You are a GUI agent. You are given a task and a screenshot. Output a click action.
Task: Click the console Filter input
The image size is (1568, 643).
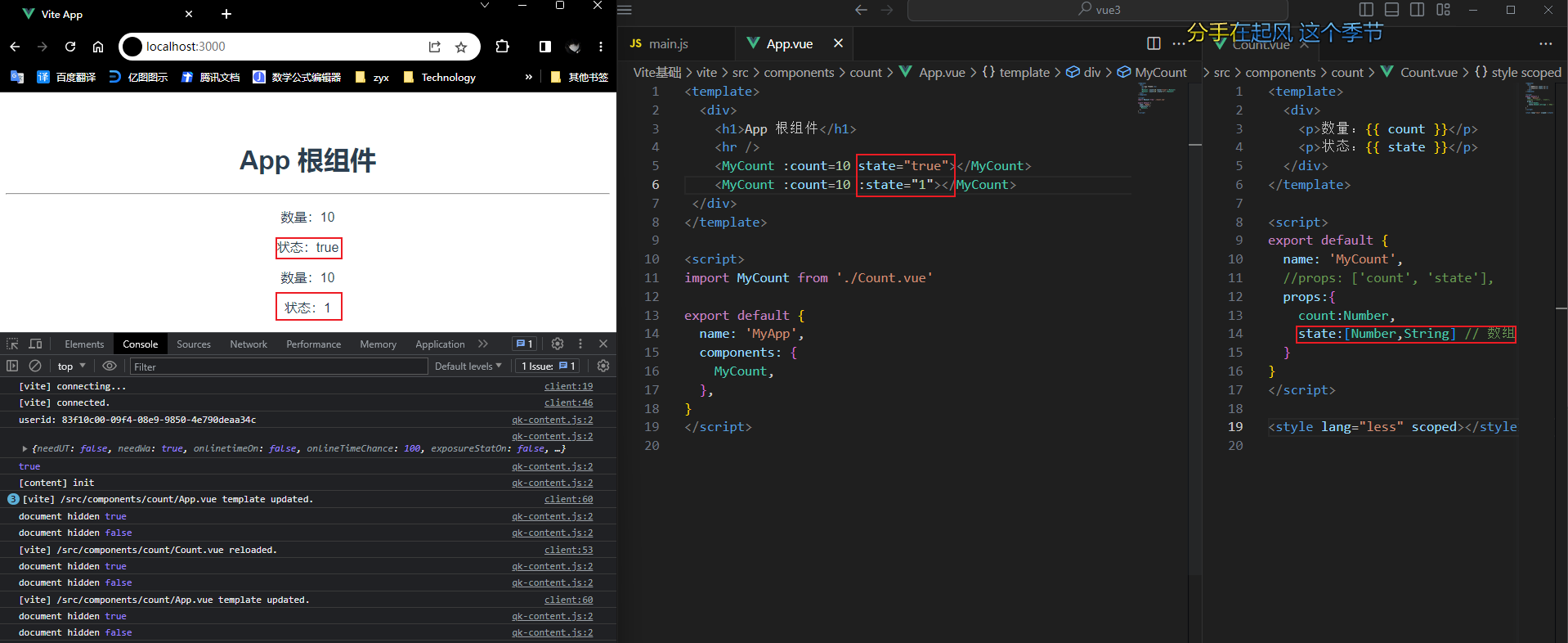pyautogui.click(x=279, y=366)
